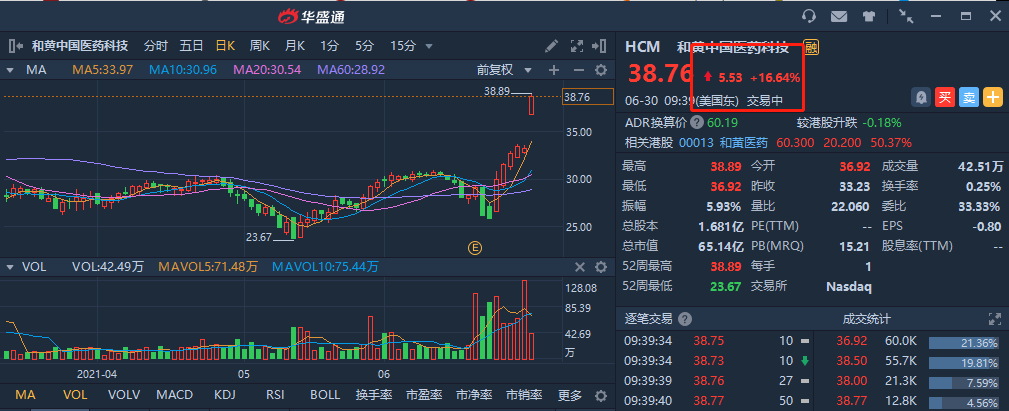Click the MA20:30.54 legend label
Screen dimensions: 1009x411
[267, 69]
